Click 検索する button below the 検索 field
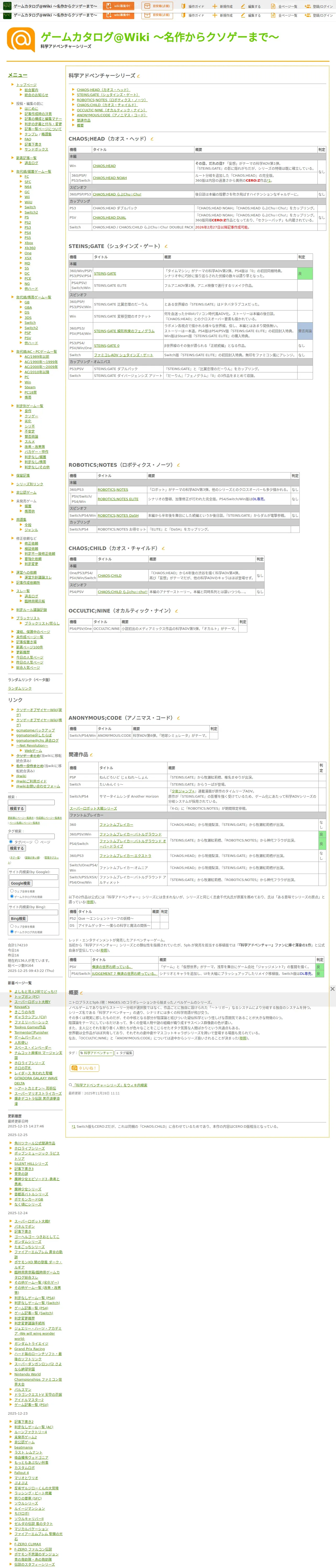Viewport: 336px width, 1568px height. tap(16, 809)
